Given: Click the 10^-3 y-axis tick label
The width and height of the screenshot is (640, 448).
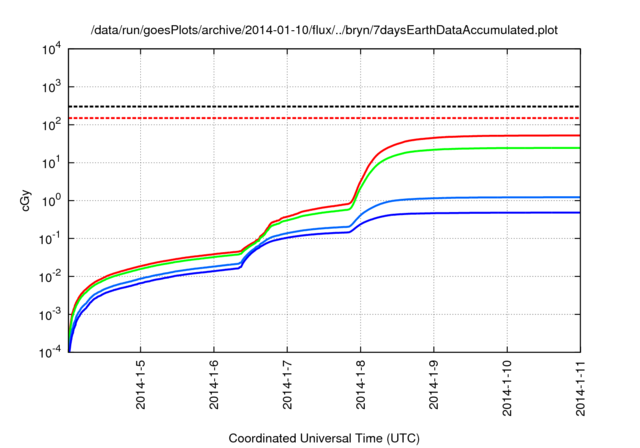Looking at the screenshot, I should (50, 315).
